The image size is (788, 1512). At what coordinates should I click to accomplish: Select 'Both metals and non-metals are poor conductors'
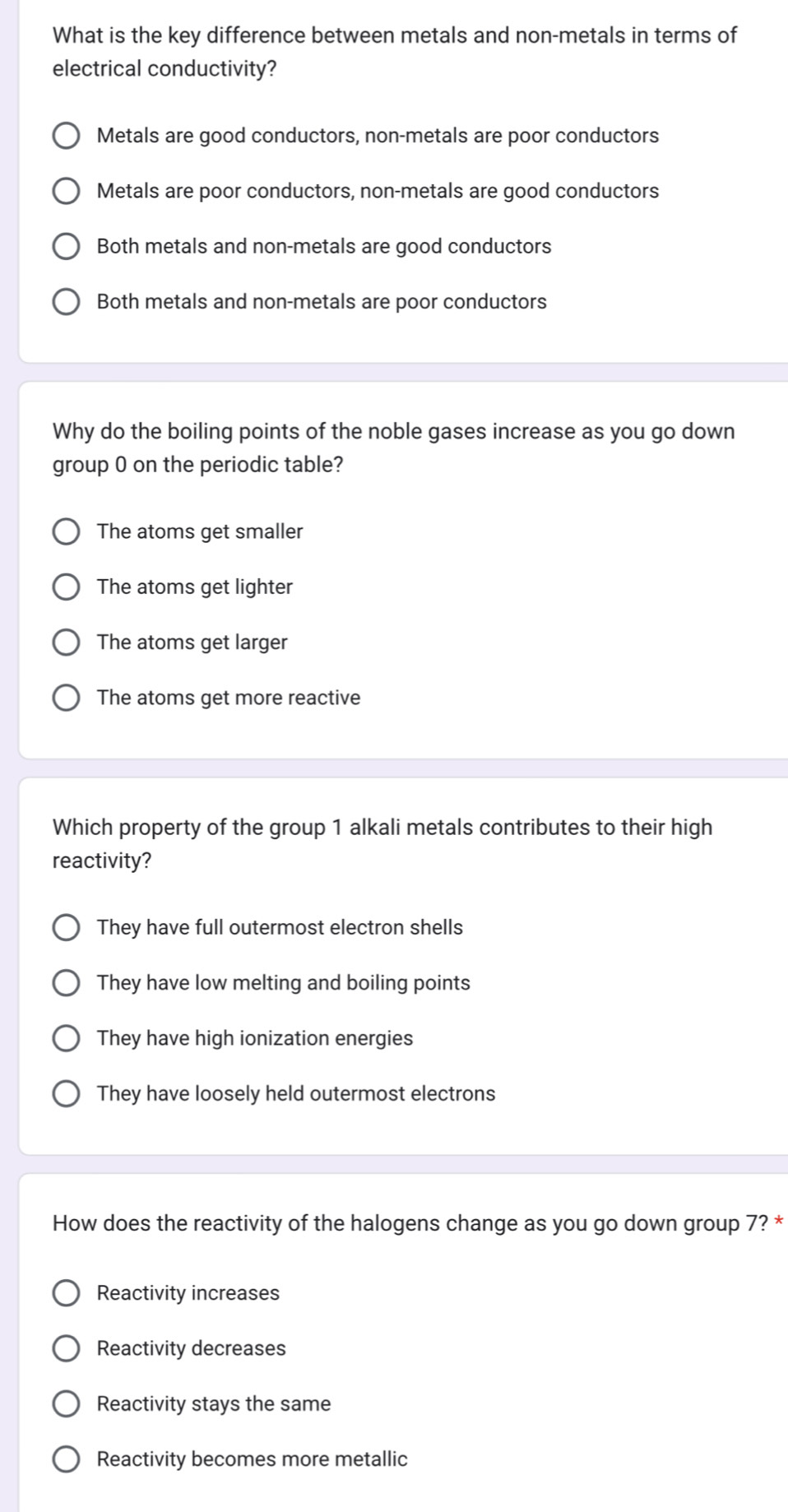point(67,302)
